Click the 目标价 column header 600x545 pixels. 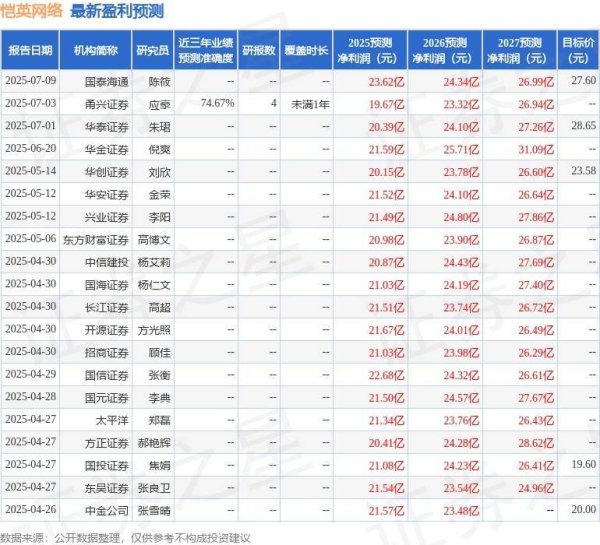pyautogui.click(x=578, y=50)
